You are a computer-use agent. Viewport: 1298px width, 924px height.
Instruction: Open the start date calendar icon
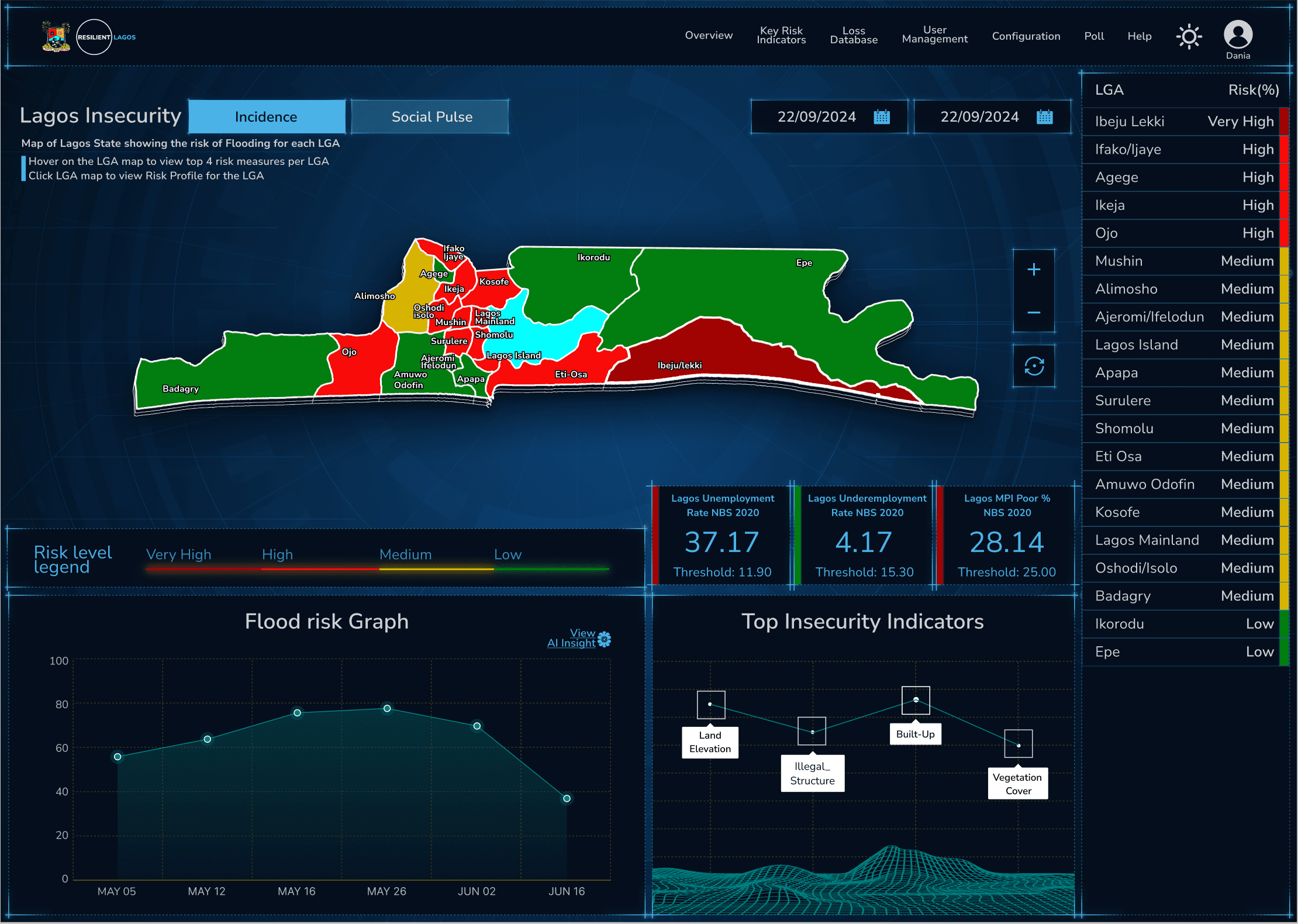tap(882, 117)
